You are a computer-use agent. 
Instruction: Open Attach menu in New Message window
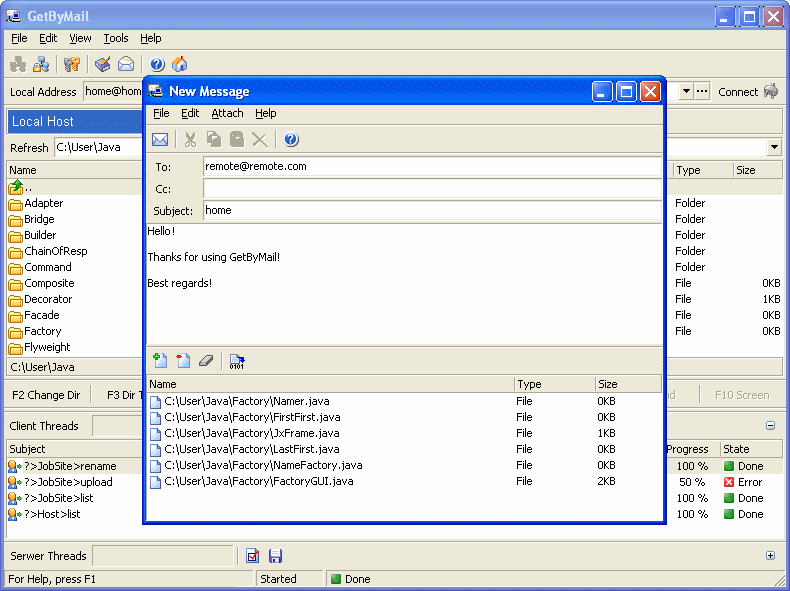[x=227, y=113]
